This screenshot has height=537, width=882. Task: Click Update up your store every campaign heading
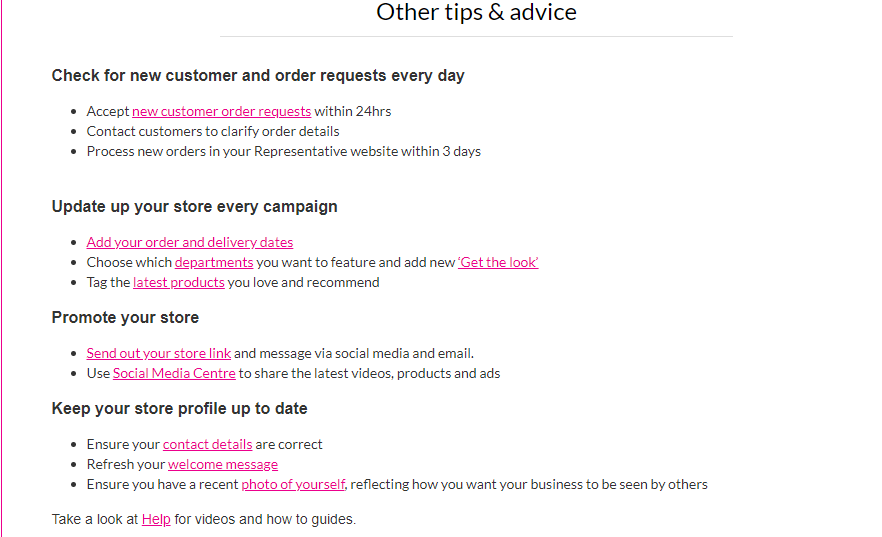click(x=195, y=207)
